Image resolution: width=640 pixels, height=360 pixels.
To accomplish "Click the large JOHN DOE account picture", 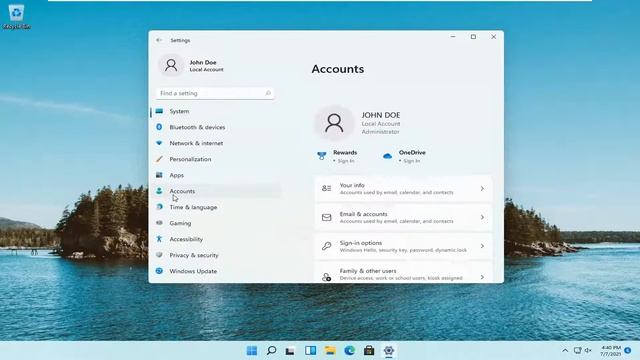I will coord(334,122).
